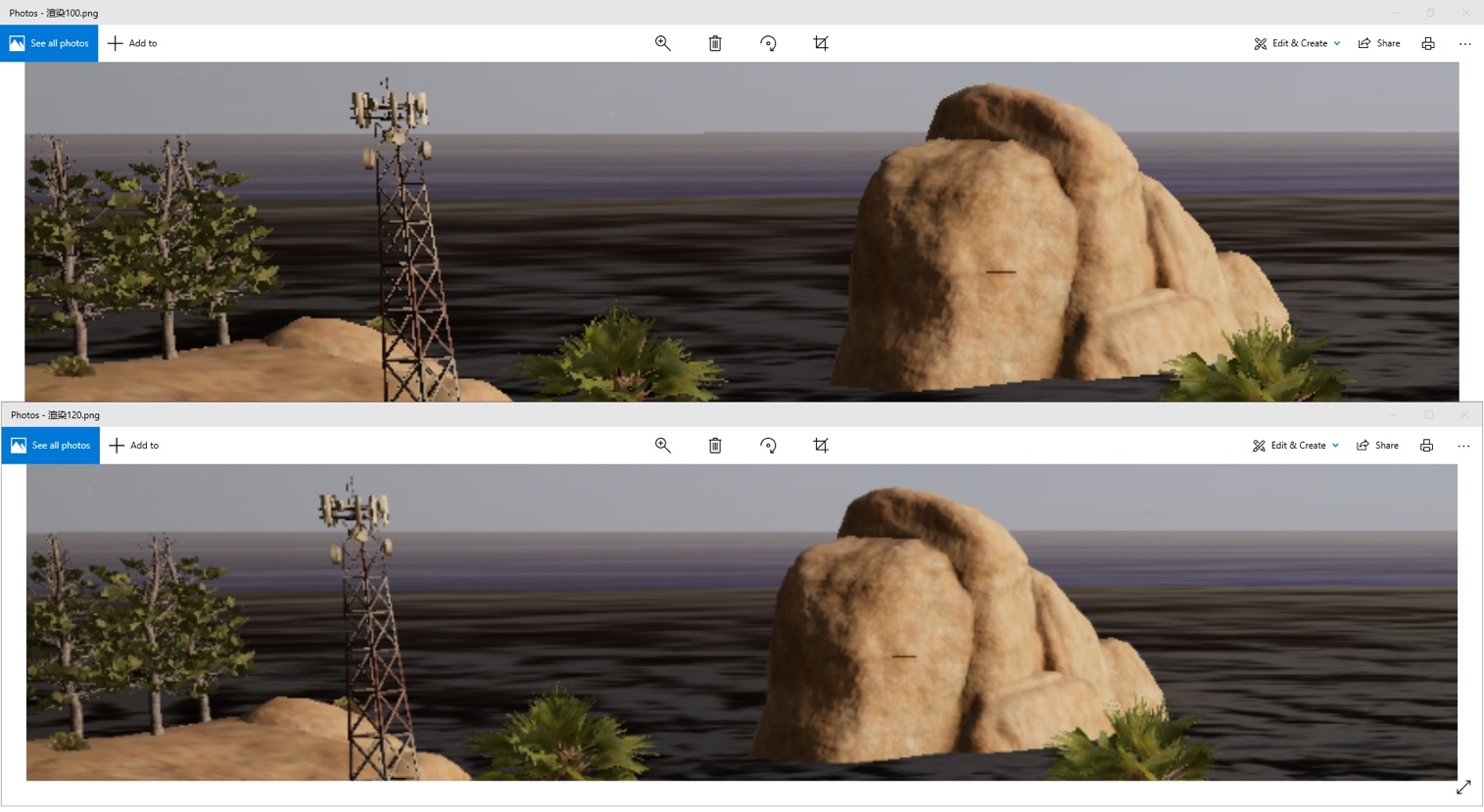
Task: Select Crop tool in 渲染120.png window
Action: tap(821, 446)
